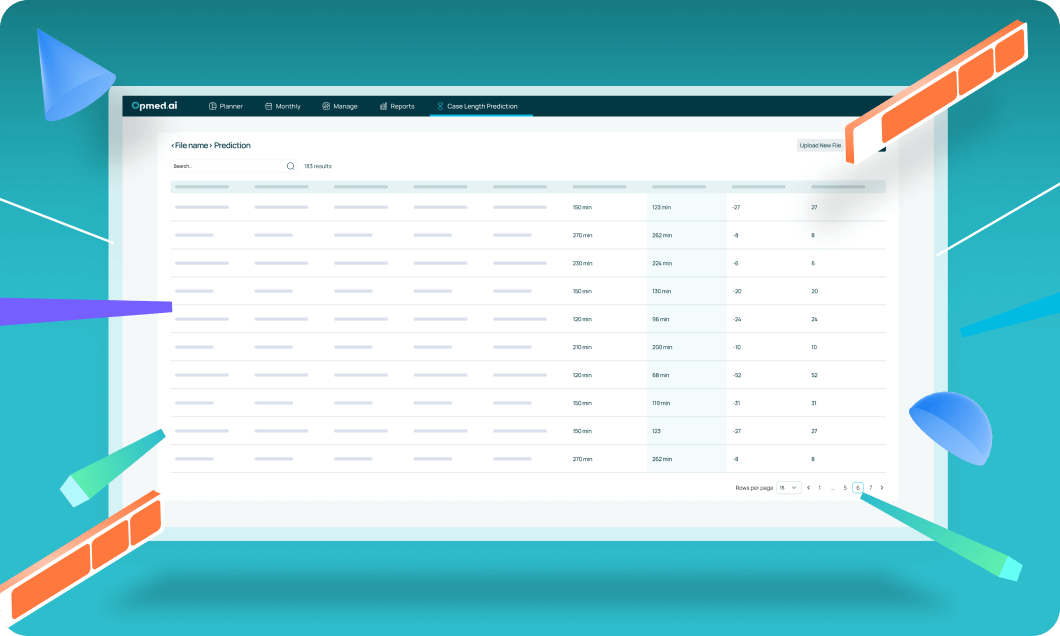Viewport: 1060px width, 636px height.
Task: Go back using the File name breadcrumb
Action: 191,145
